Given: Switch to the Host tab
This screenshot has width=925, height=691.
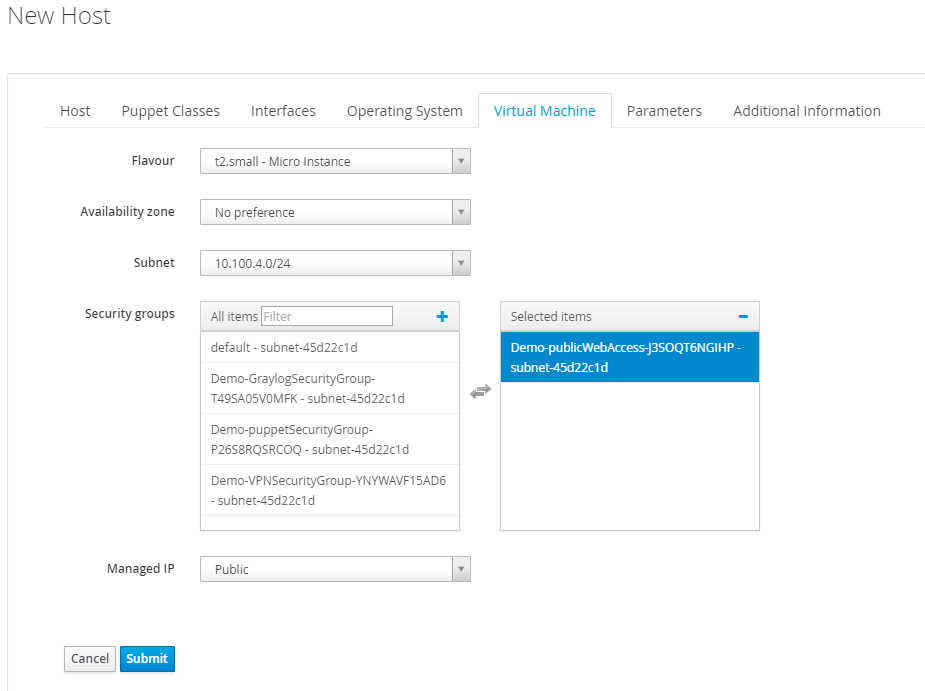Looking at the screenshot, I should point(75,111).
